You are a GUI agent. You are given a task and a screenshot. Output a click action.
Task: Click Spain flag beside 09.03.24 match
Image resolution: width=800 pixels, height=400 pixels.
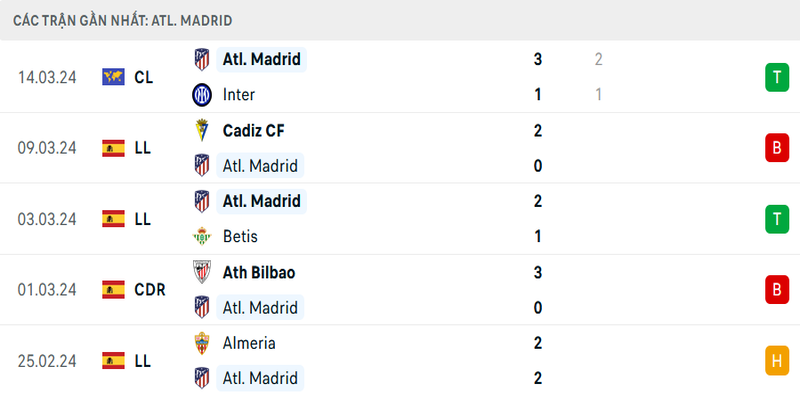tap(113, 148)
